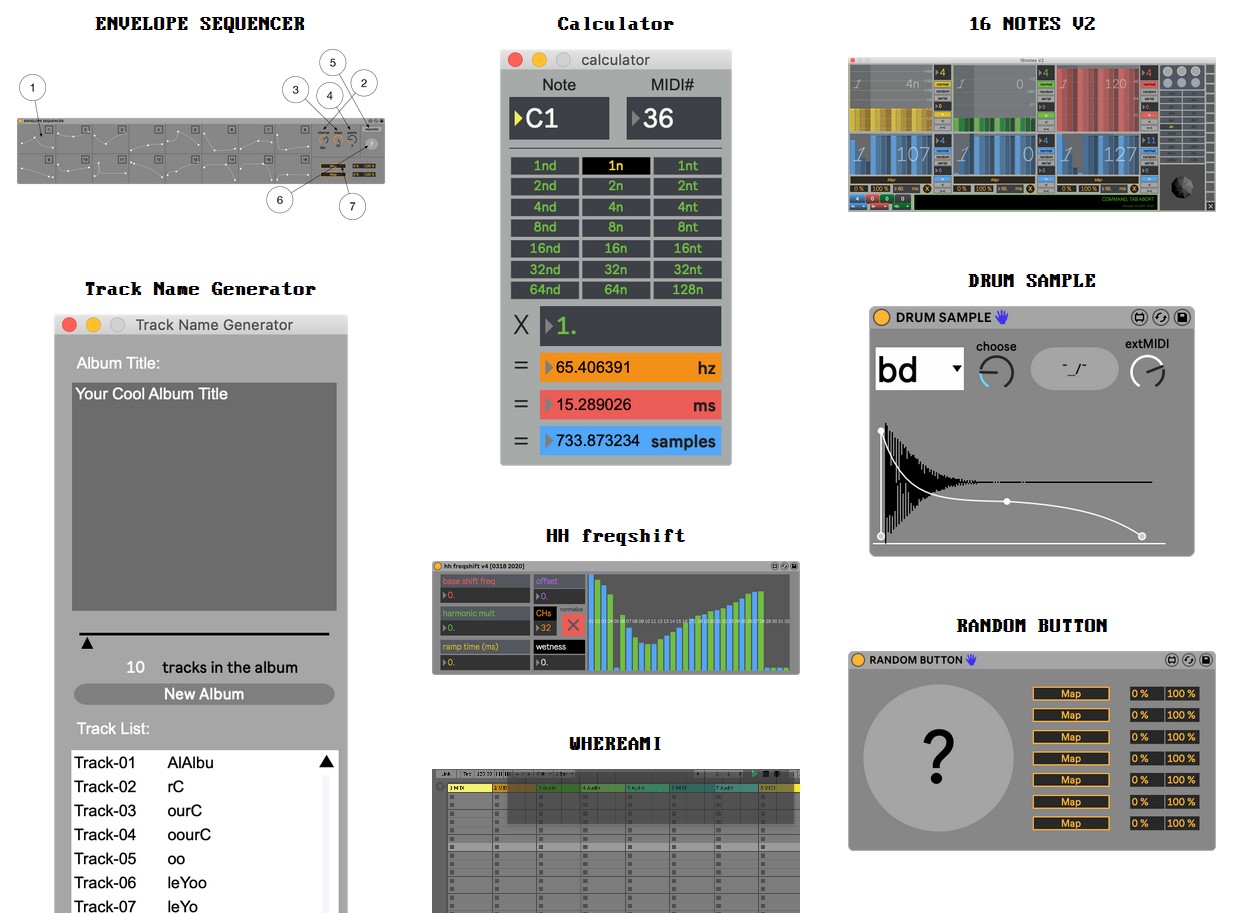Click the first Map button in RANDOM BUTTON

(1070, 694)
